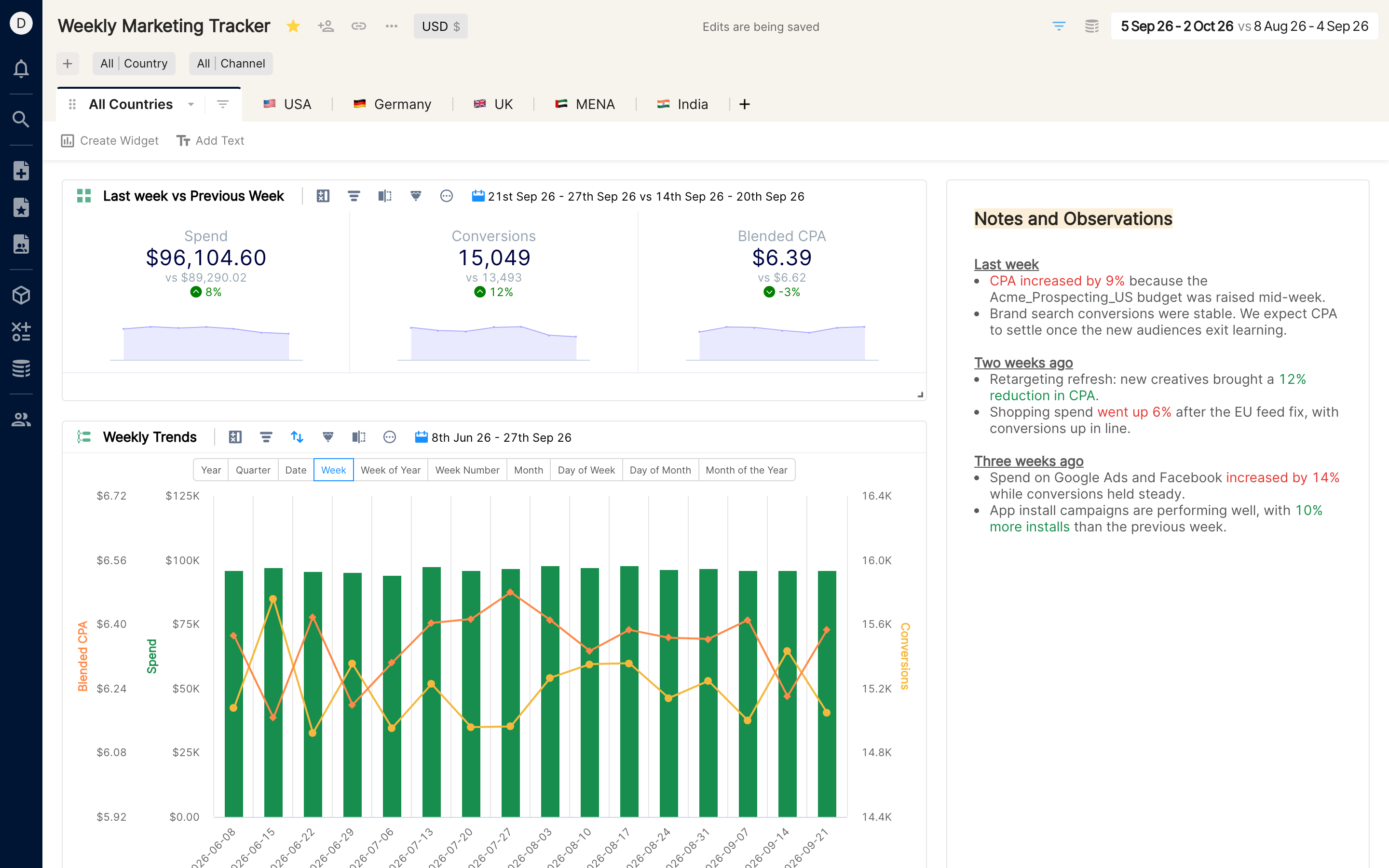The height and width of the screenshot is (868, 1389).
Task: Expand the All Countries tab dropdown arrow
Action: coord(191,105)
